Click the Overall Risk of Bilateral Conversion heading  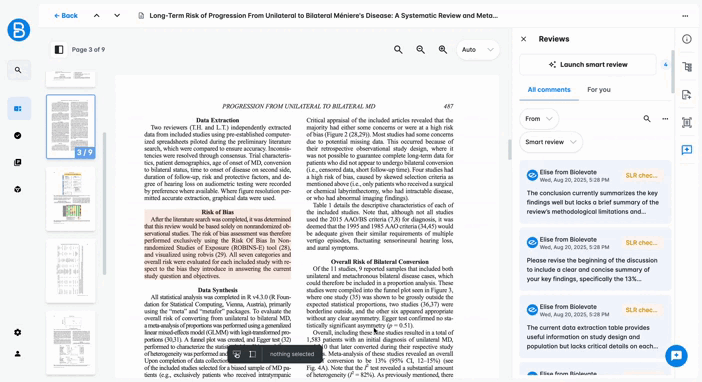point(380,262)
